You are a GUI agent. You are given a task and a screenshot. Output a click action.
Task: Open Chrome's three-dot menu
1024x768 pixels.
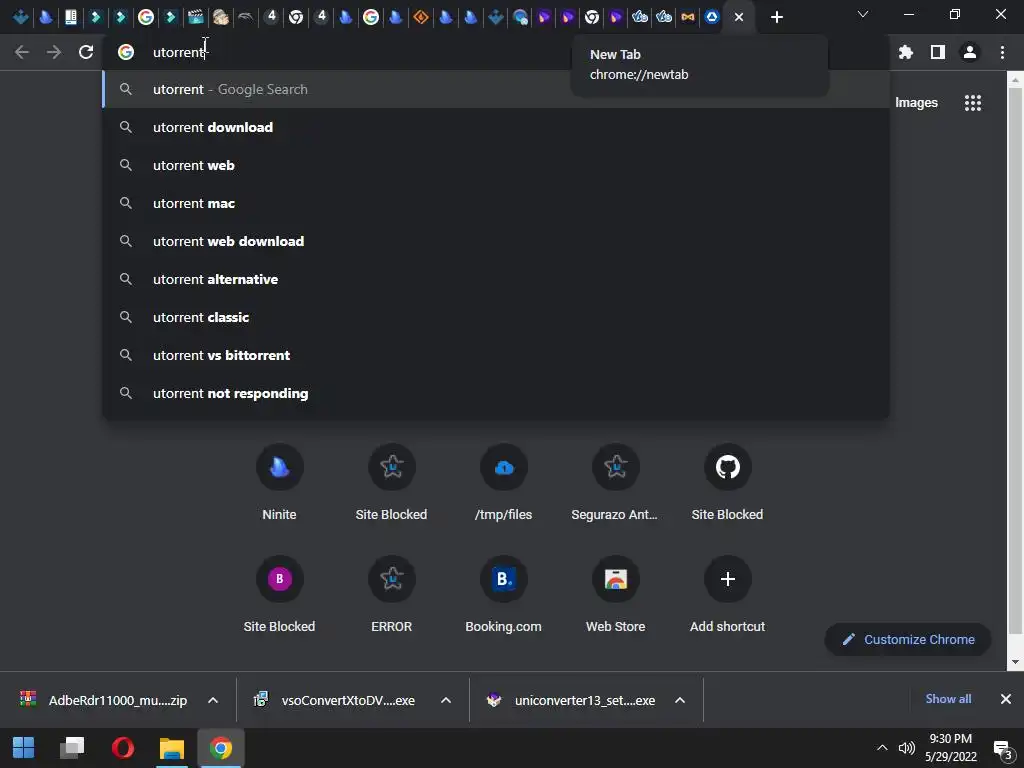tap(1002, 52)
